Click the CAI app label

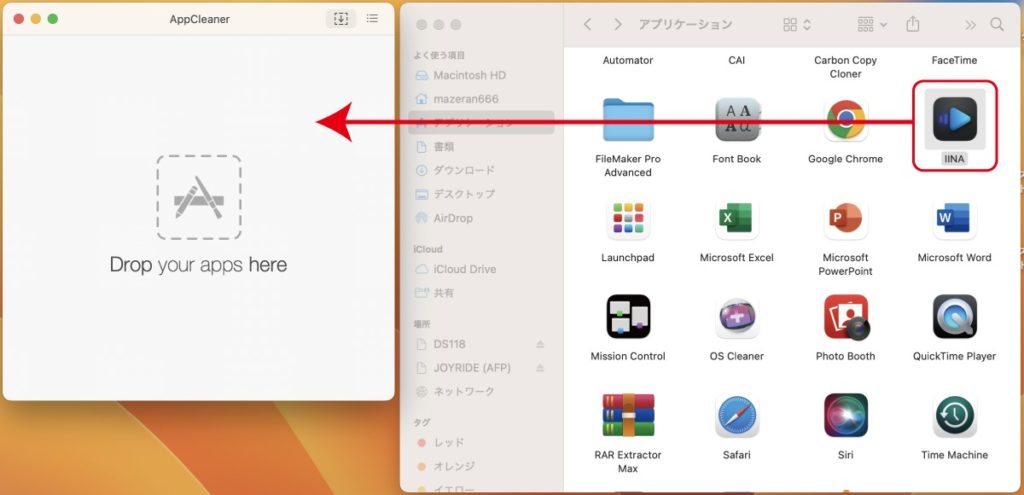[x=737, y=60]
